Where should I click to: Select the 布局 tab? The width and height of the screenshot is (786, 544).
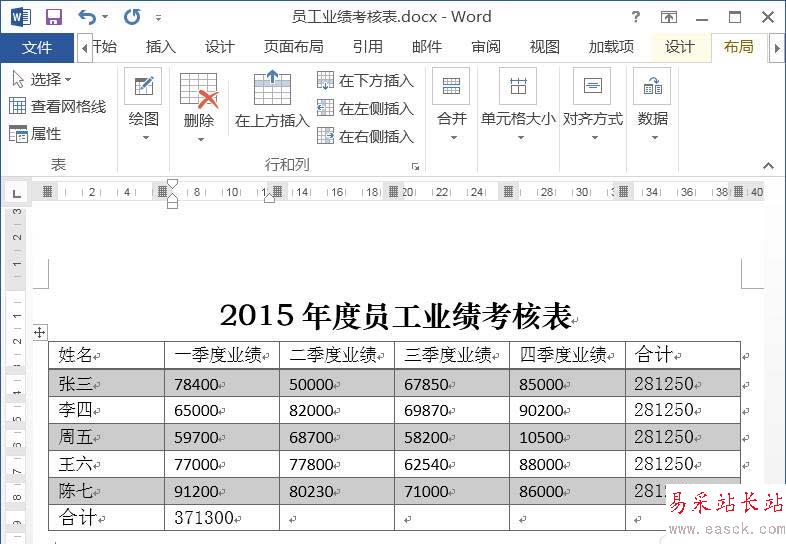pyautogui.click(x=739, y=47)
